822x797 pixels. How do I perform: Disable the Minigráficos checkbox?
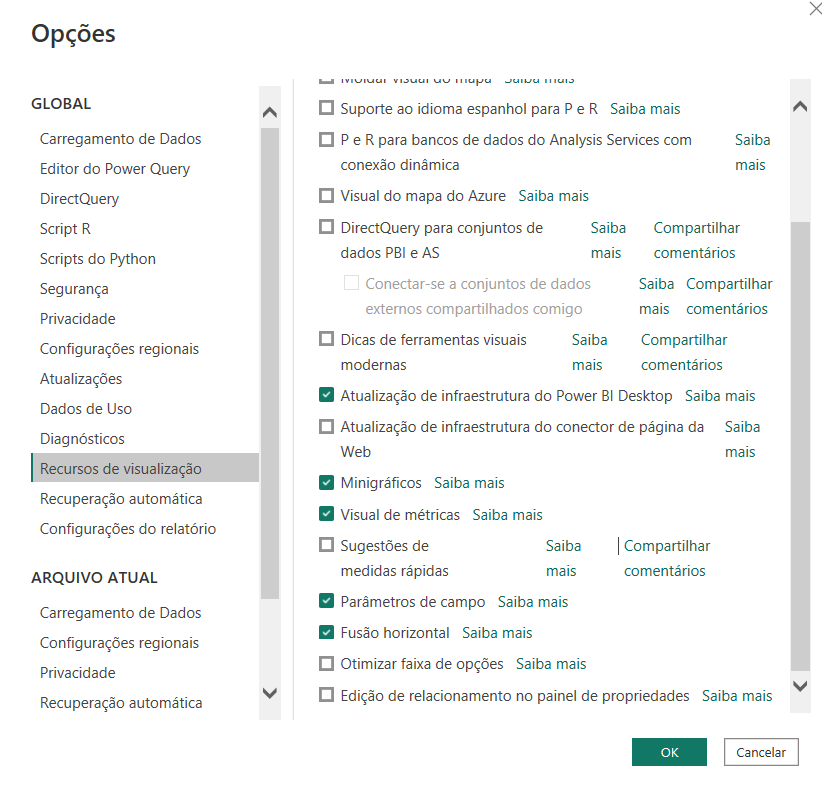pos(326,482)
